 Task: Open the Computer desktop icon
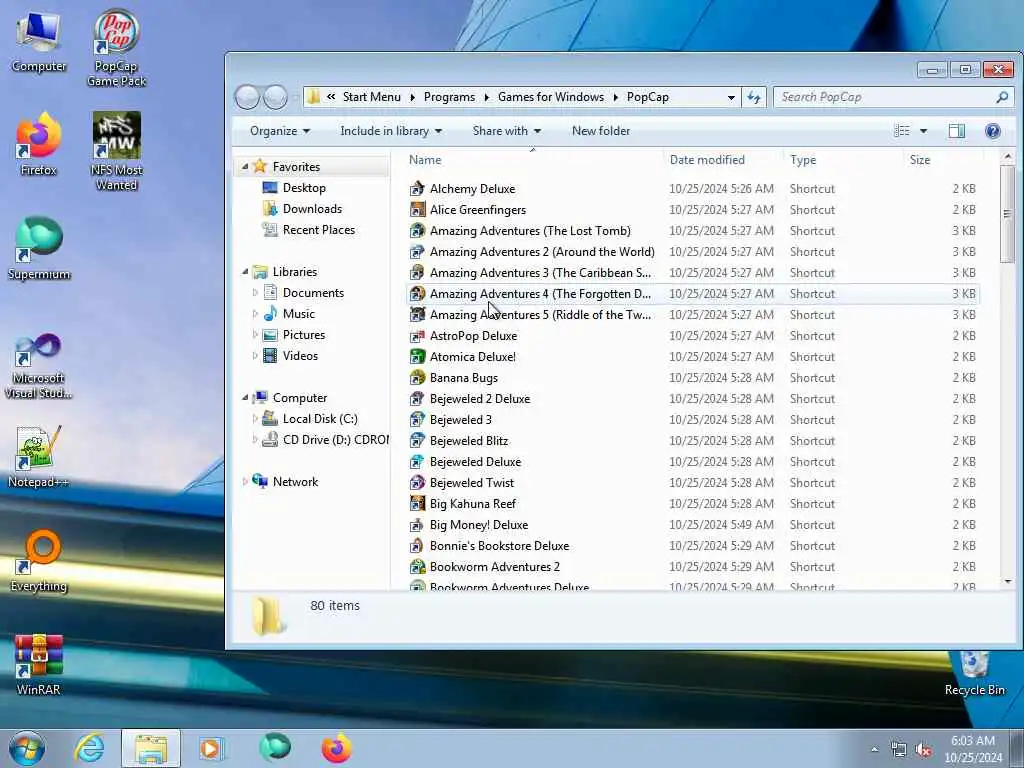pos(39,40)
